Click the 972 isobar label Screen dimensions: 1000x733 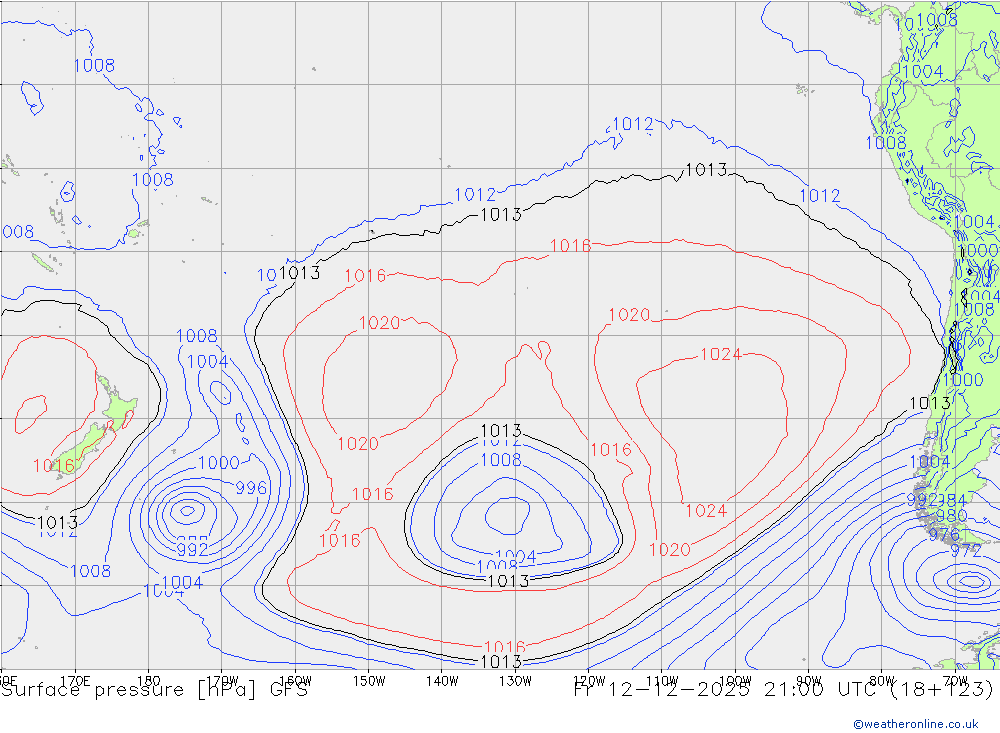tap(966, 550)
